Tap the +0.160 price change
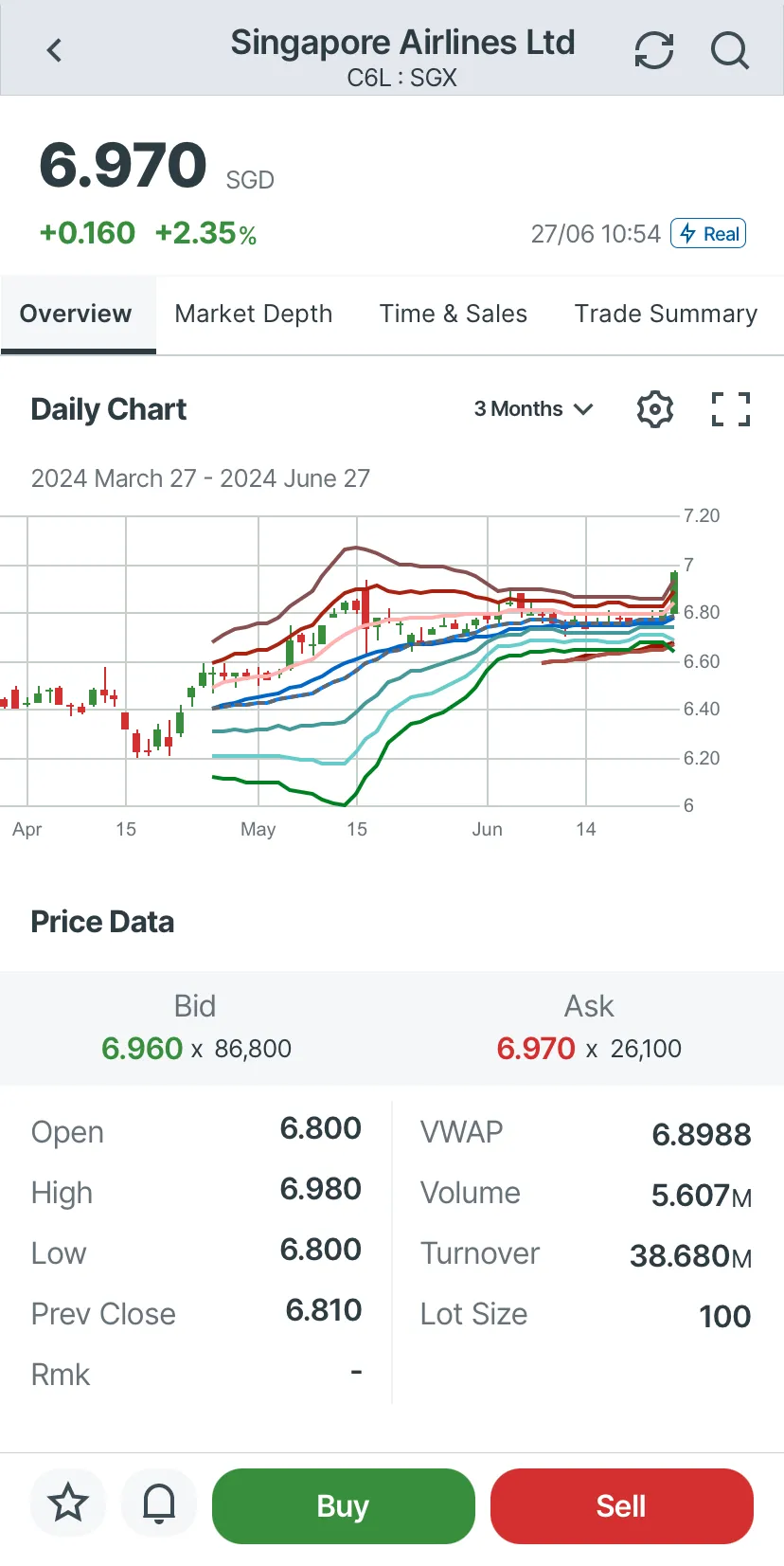Screen dimensions: 784x1566 click(x=87, y=233)
